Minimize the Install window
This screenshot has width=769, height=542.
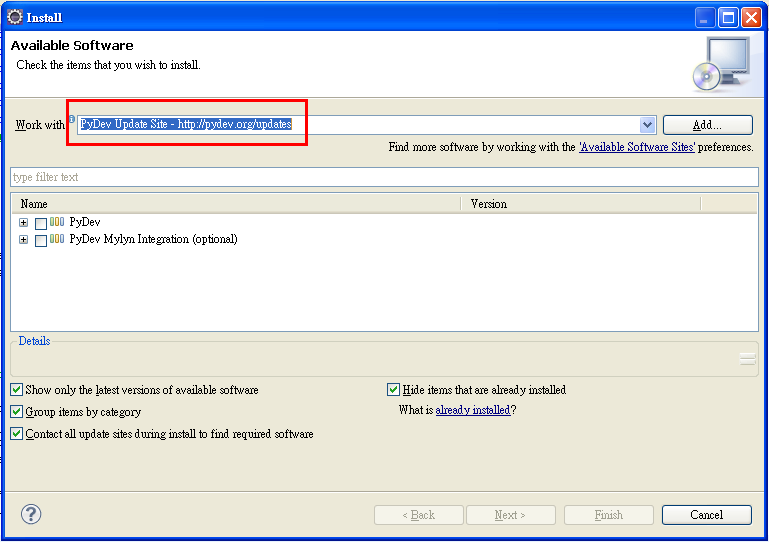point(705,18)
